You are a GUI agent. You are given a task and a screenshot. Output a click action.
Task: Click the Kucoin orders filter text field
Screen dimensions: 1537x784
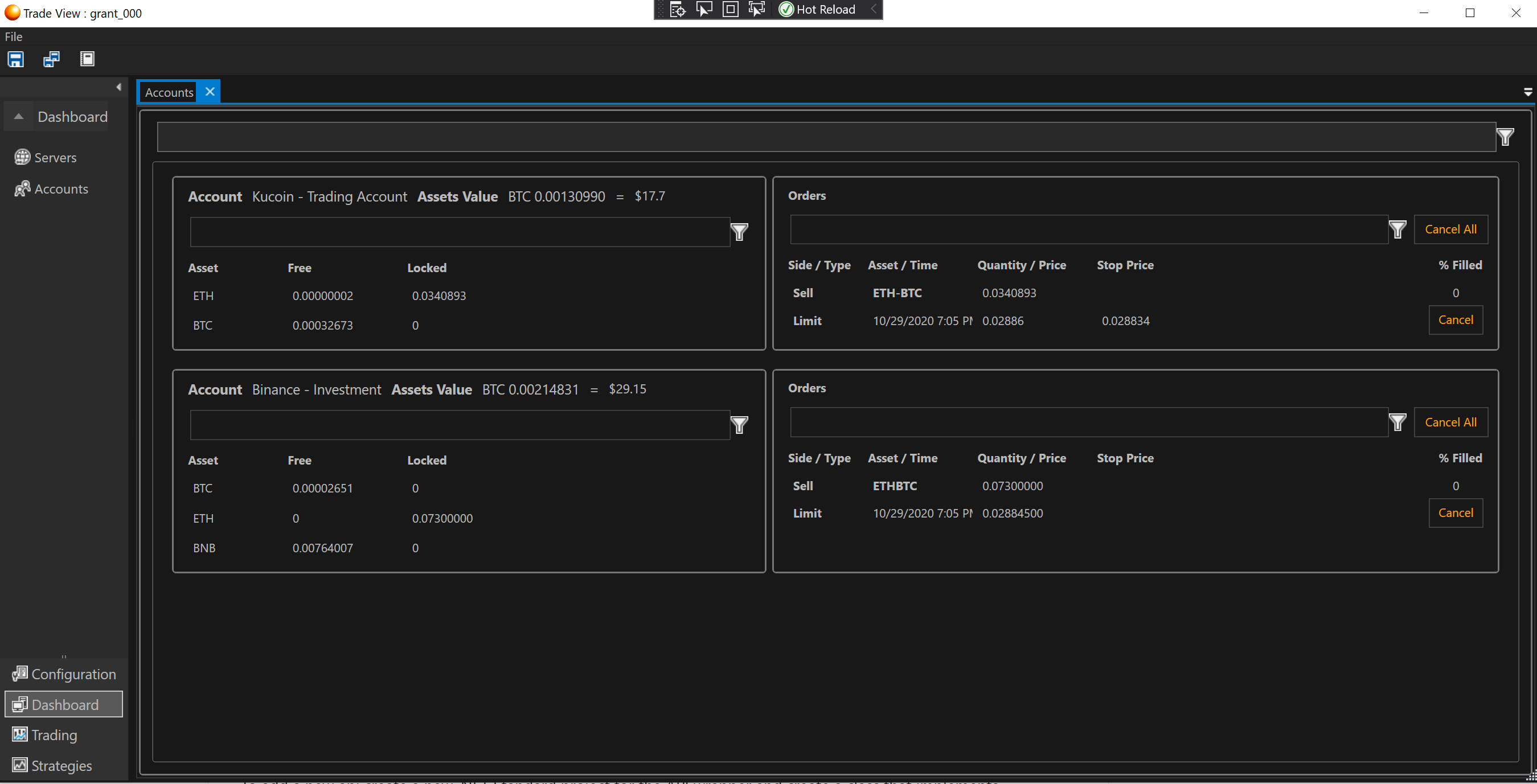click(1088, 229)
